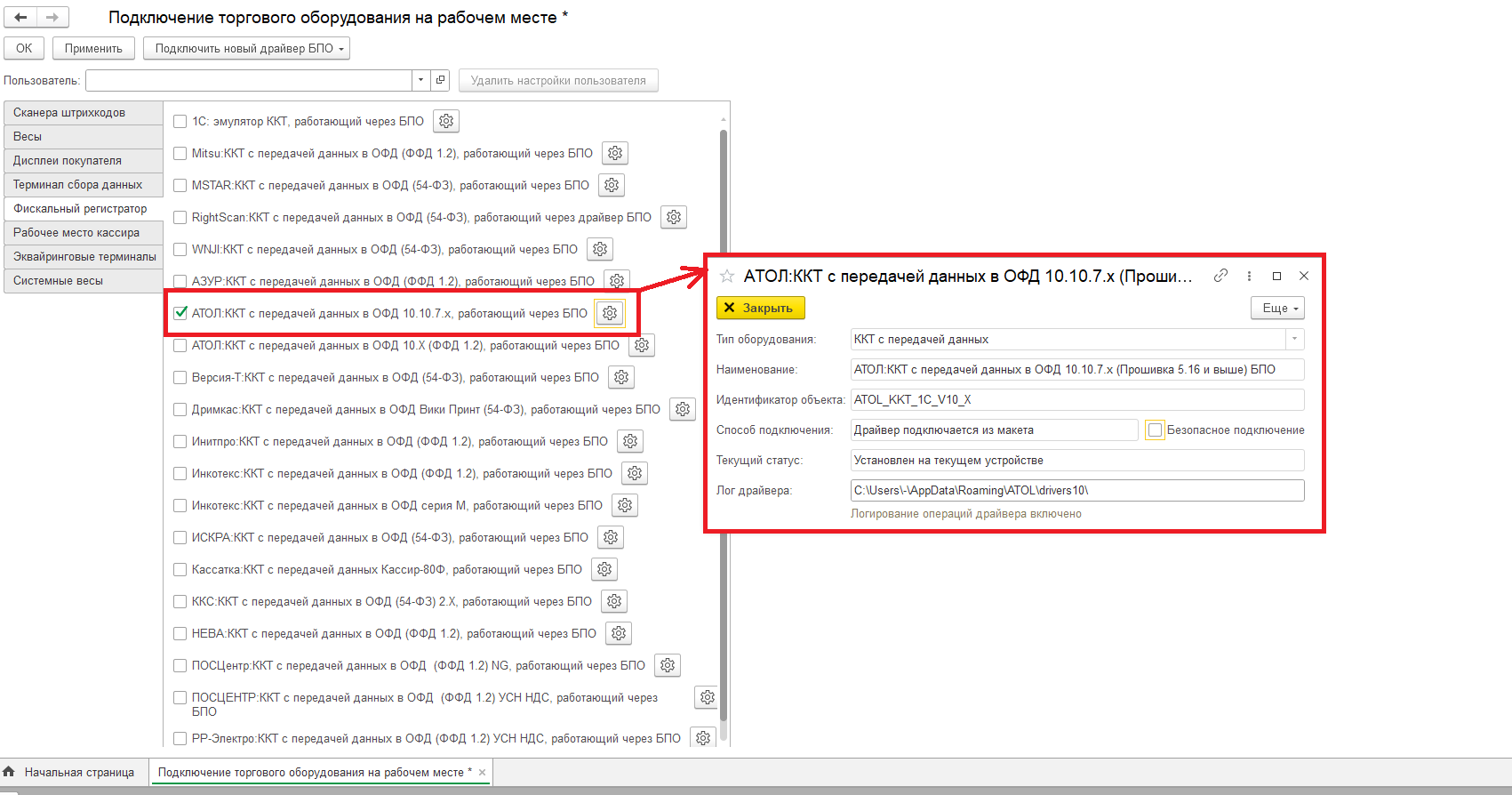Open settings gear for 1С: эмулятор ККТ
The width and height of the screenshot is (1512, 795).
point(446,121)
